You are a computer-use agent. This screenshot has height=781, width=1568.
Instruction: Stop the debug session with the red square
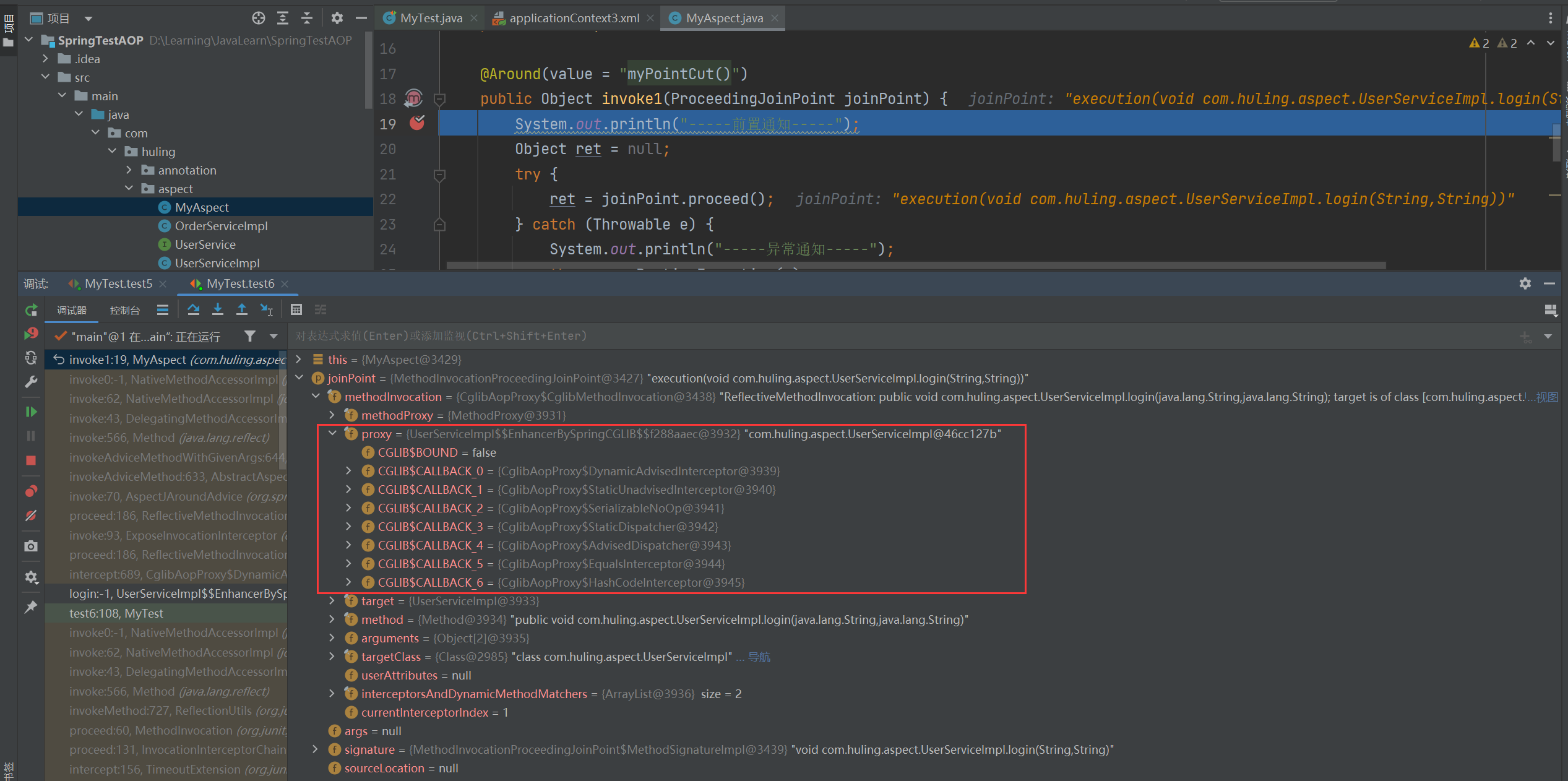[x=31, y=460]
